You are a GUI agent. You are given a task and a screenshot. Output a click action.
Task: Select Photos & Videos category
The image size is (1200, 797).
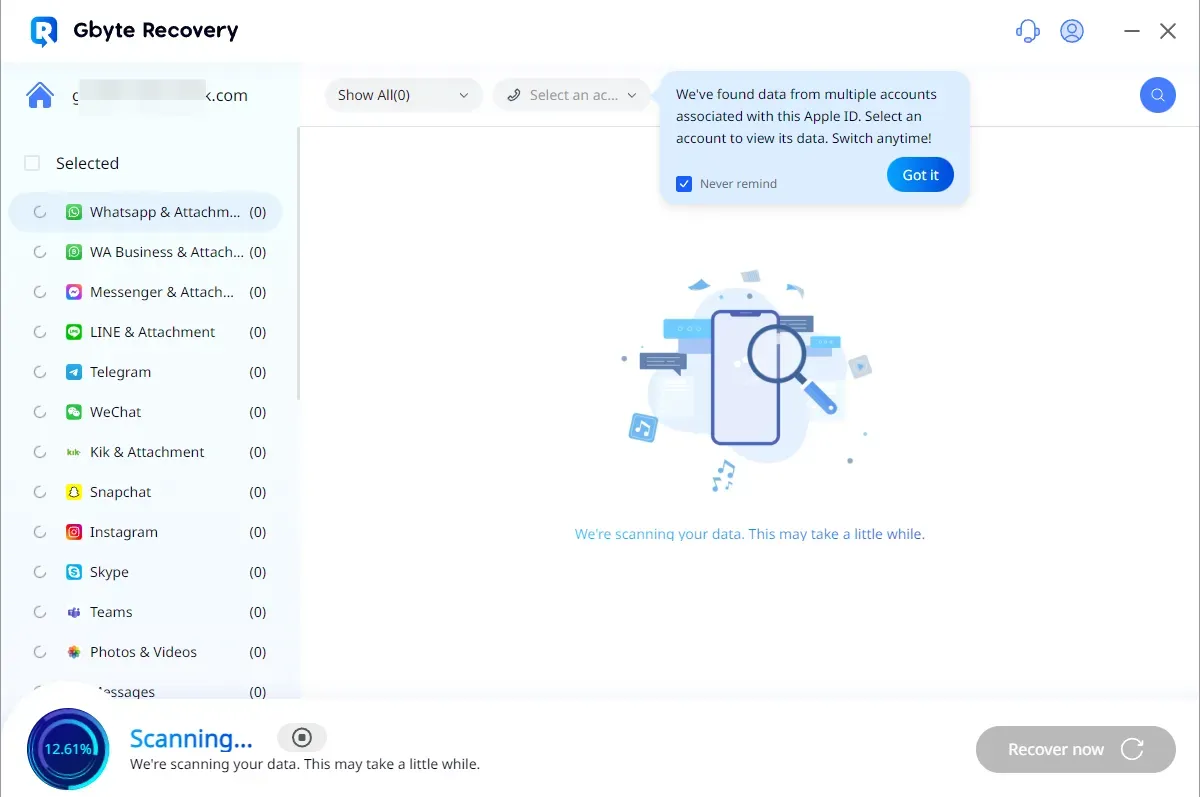pos(143,652)
